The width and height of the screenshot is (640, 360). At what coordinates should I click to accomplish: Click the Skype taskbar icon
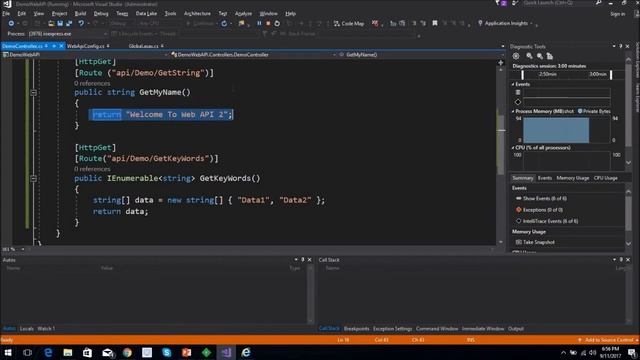pos(167,352)
